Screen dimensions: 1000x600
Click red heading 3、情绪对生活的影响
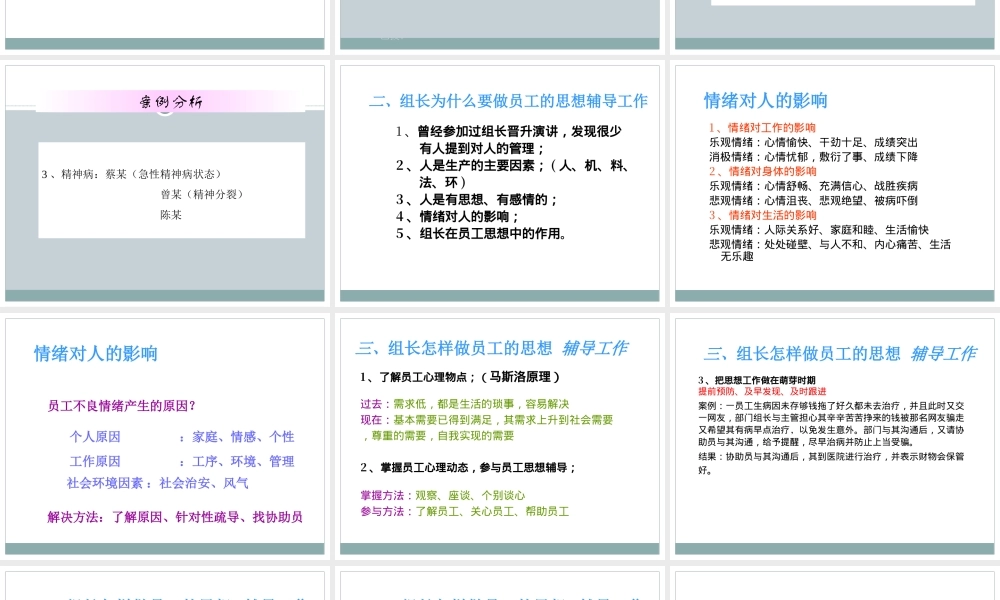pos(762,215)
